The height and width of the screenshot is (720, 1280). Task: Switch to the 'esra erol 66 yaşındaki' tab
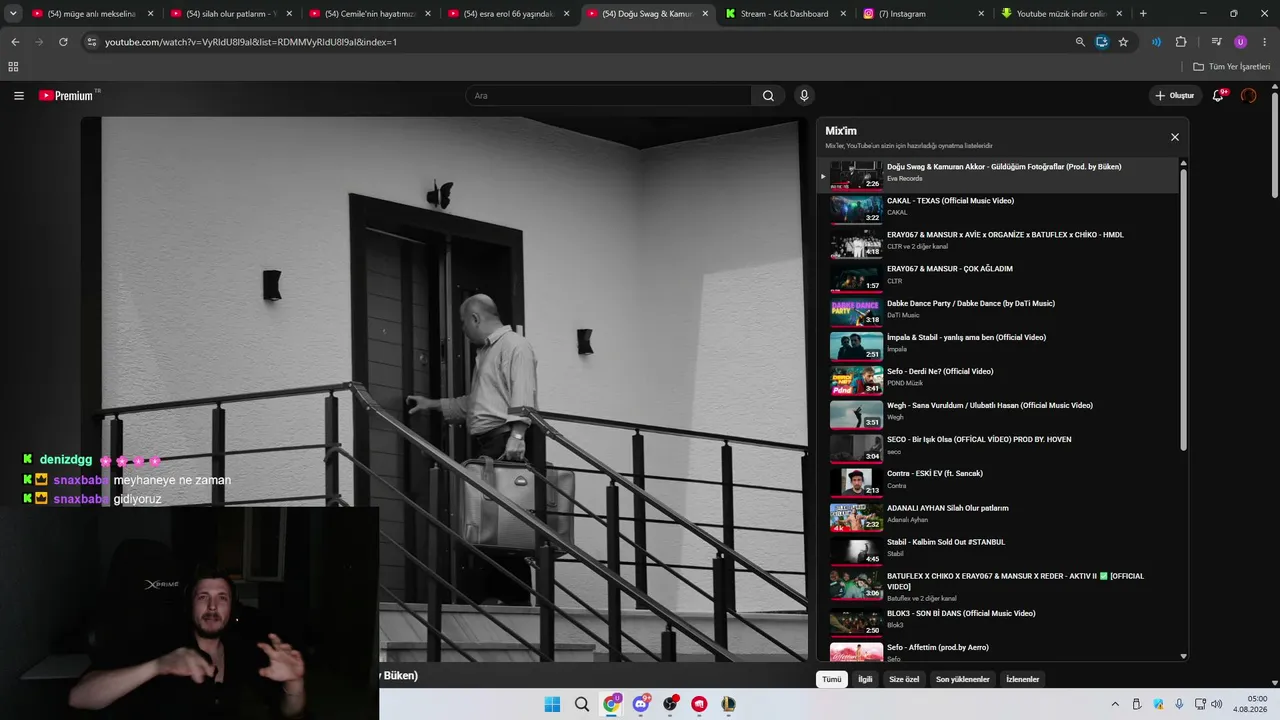click(508, 14)
